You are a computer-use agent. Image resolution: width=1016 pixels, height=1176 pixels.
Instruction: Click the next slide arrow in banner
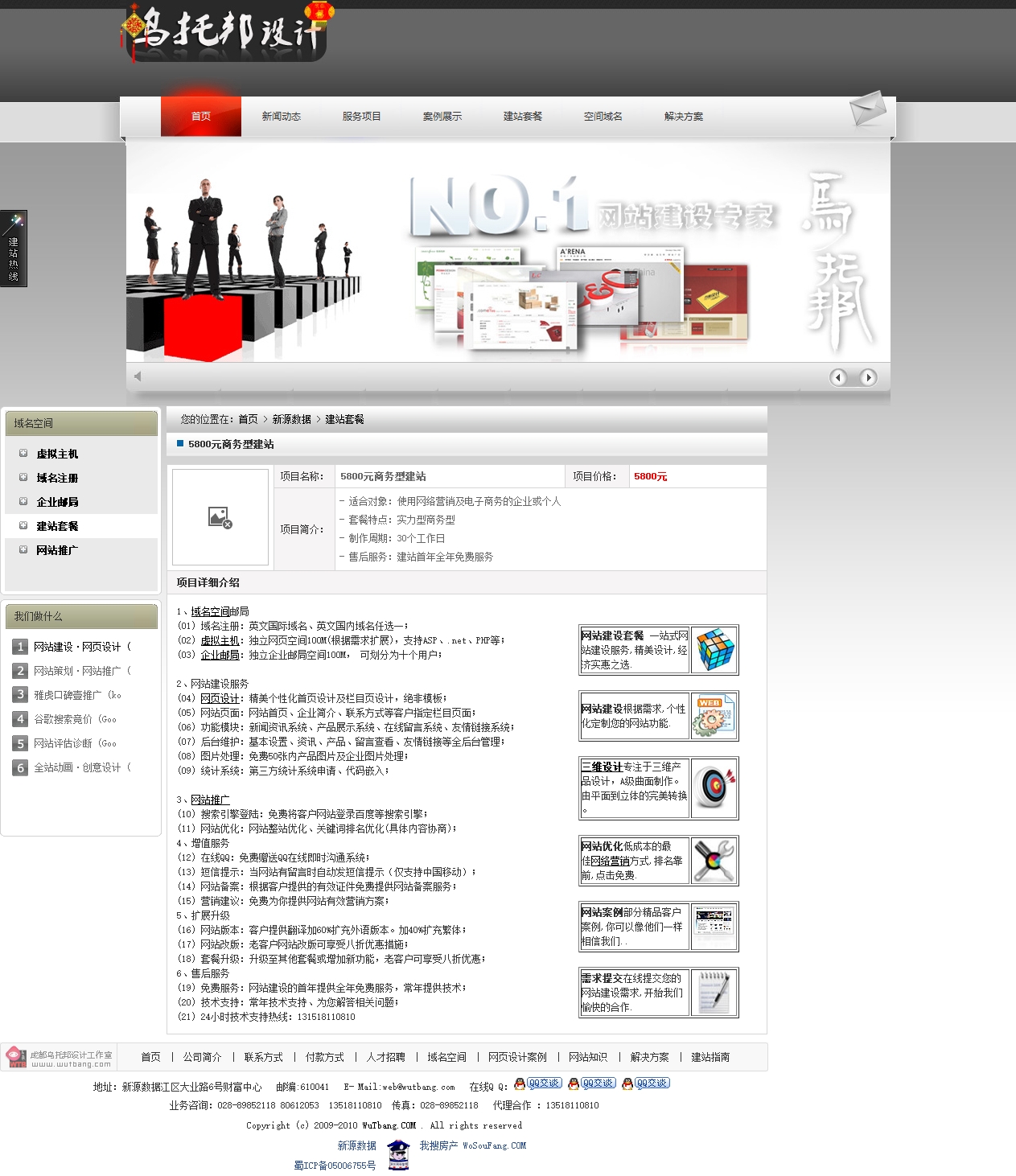(x=868, y=377)
